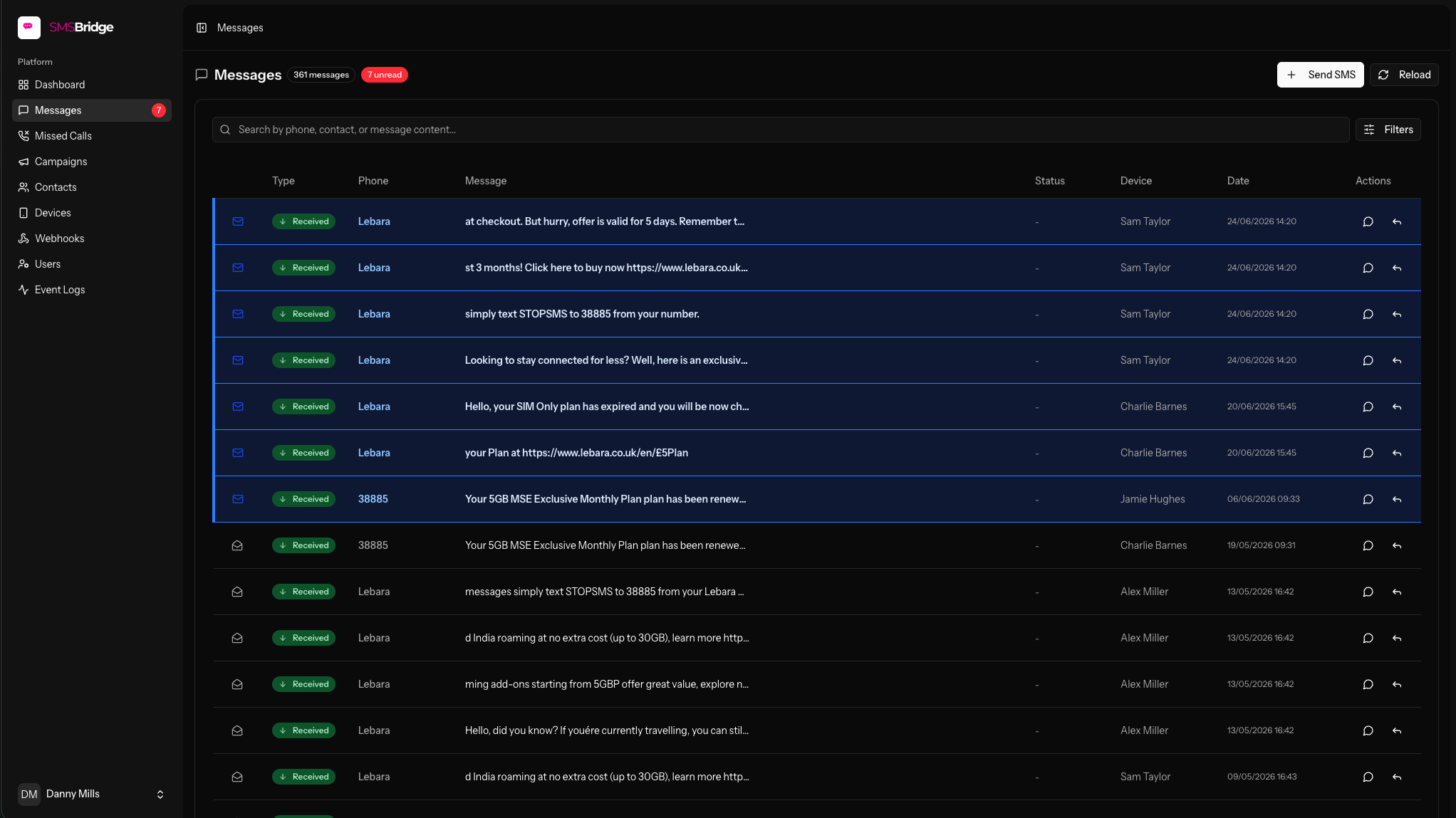Select 'Hello, did you know?' message text
Image resolution: width=1456 pixels, height=818 pixels.
click(x=607, y=730)
